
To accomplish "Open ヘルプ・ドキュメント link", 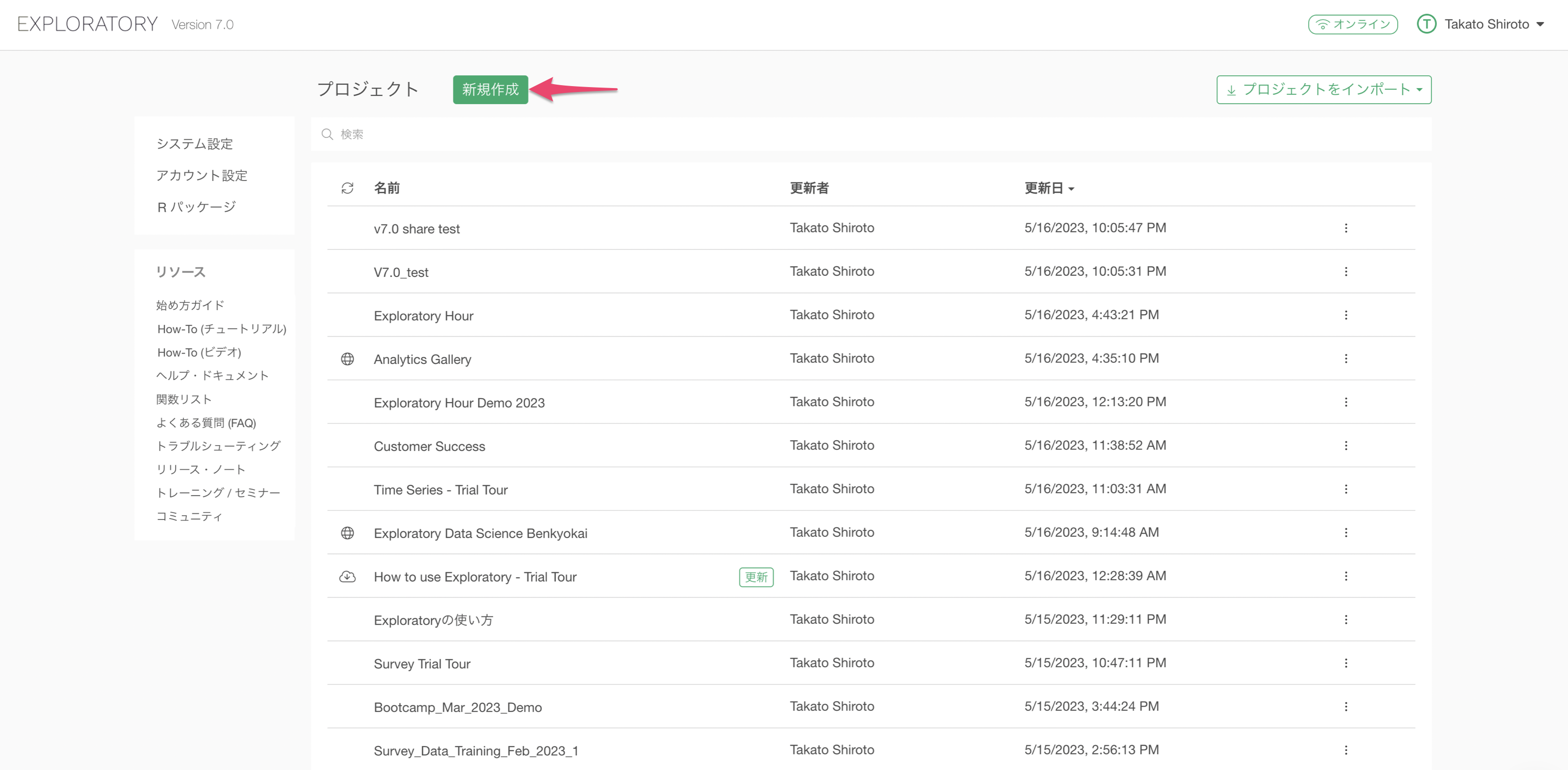I will coord(212,376).
